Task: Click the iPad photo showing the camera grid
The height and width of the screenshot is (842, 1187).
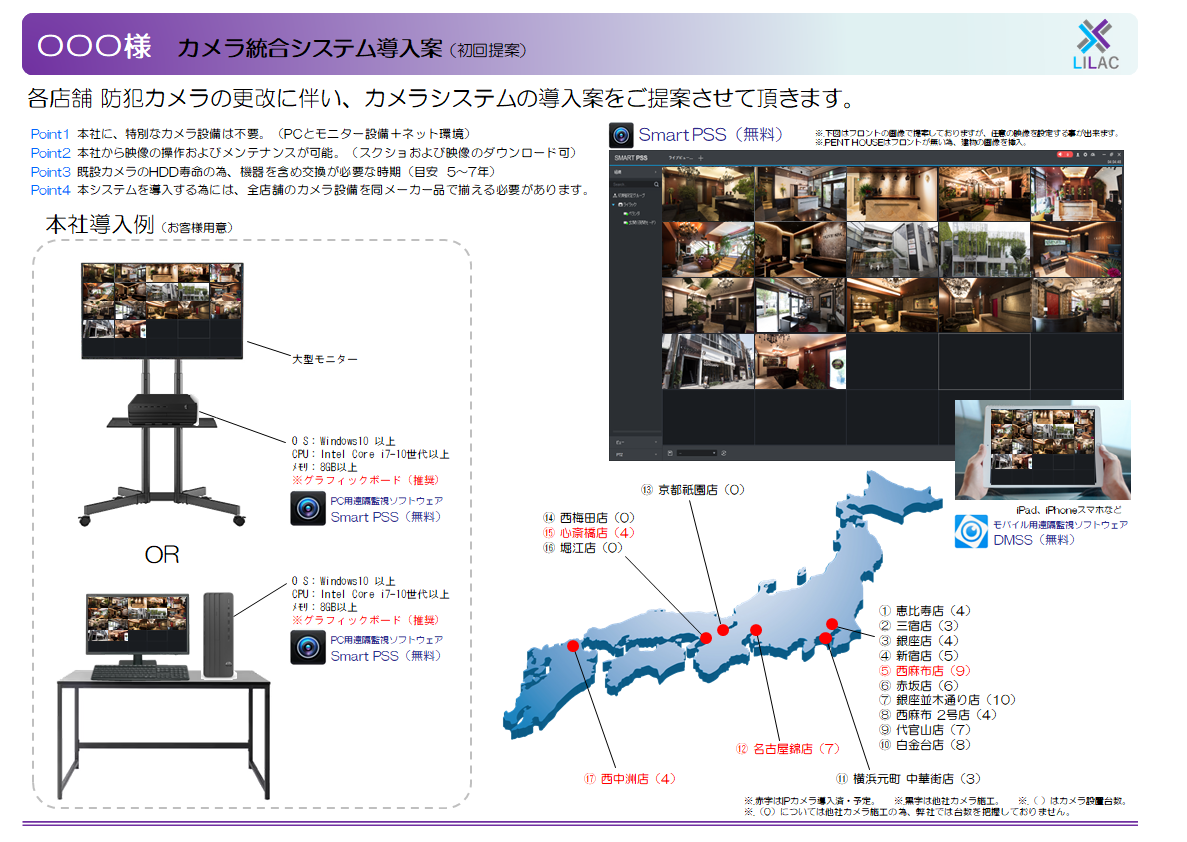Action: coord(1040,450)
